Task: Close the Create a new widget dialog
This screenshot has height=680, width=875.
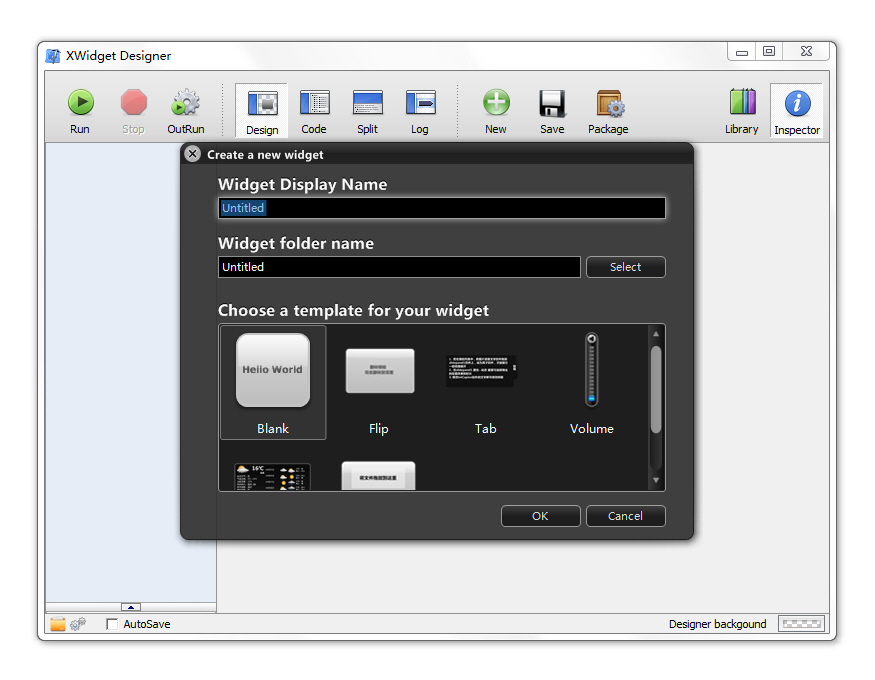Action: [x=193, y=154]
